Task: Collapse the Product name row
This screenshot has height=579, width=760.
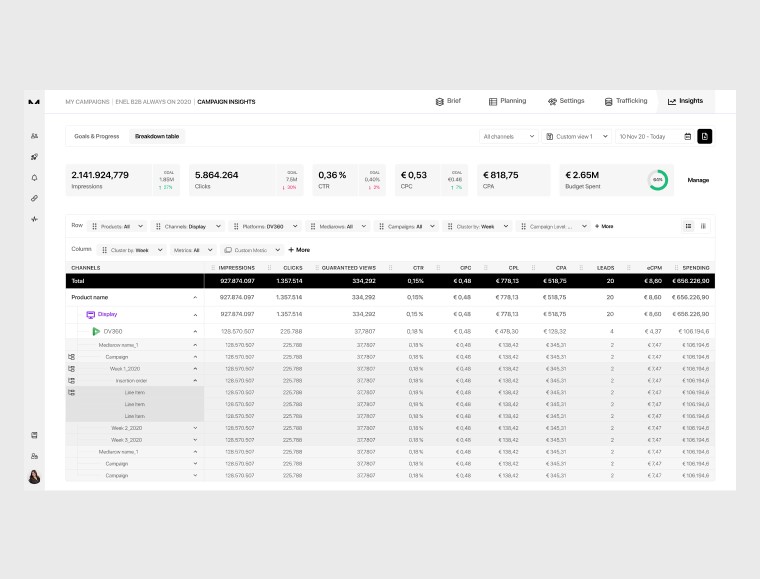Action: pyautogui.click(x=195, y=297)
